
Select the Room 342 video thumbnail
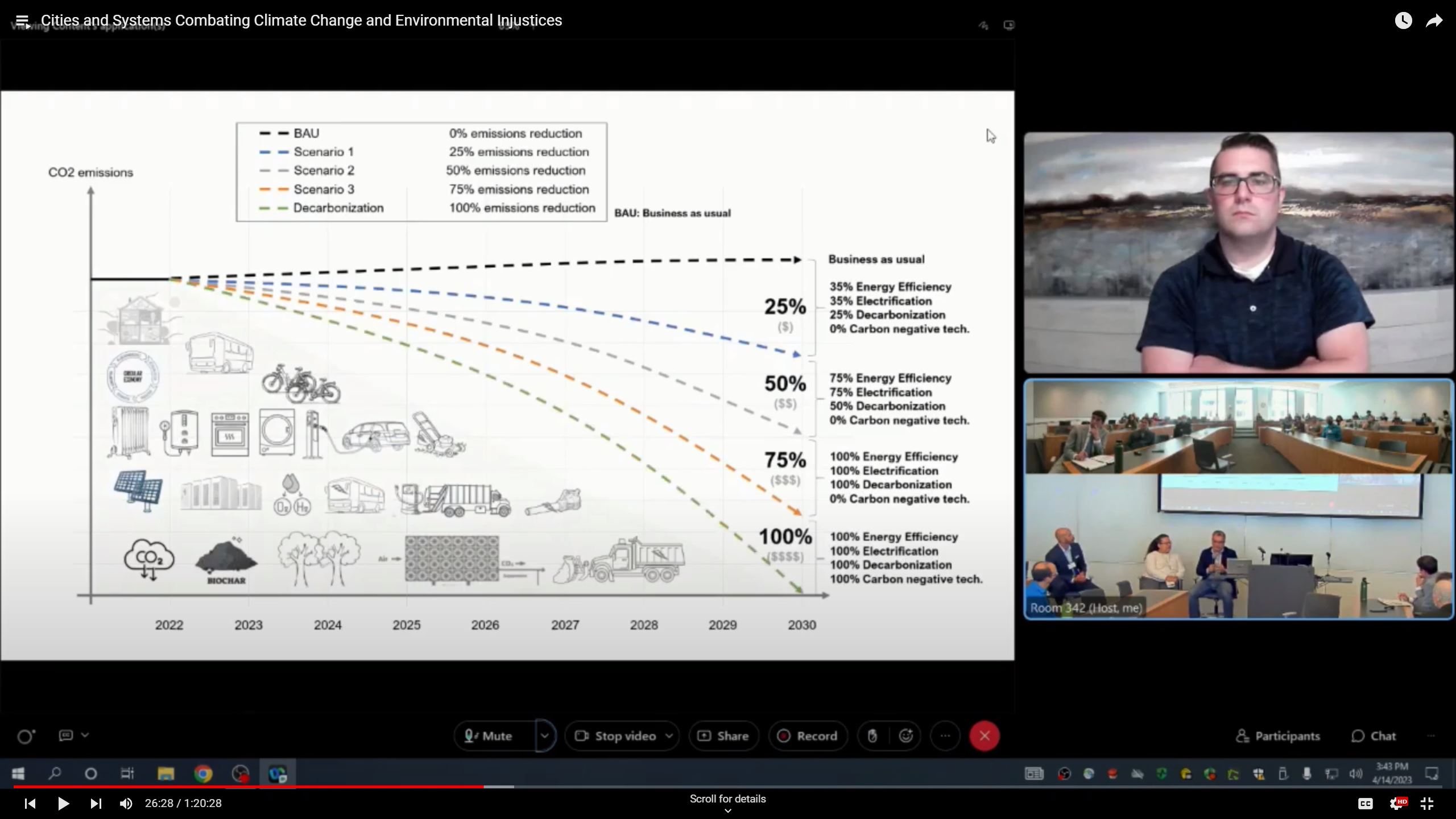[x=1239, y=499]
